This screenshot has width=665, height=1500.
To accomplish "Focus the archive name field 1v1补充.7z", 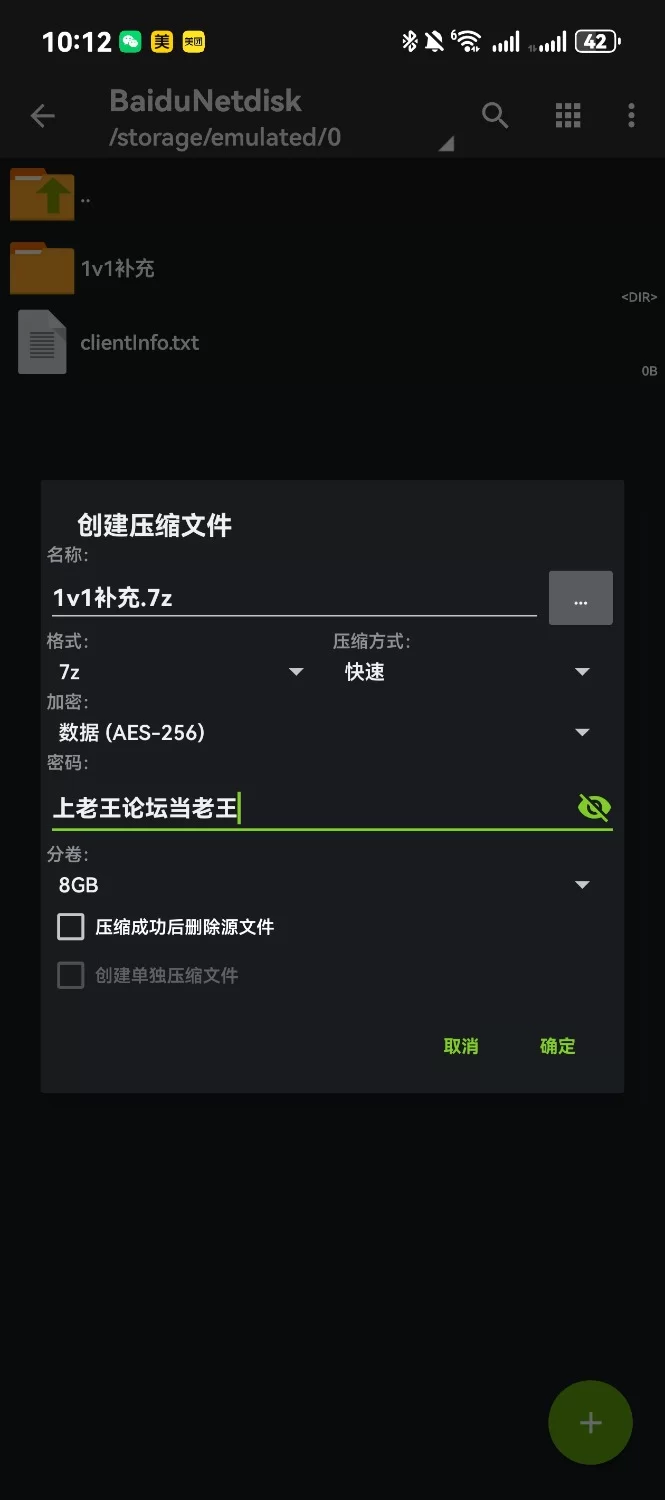I will point(293,598).
